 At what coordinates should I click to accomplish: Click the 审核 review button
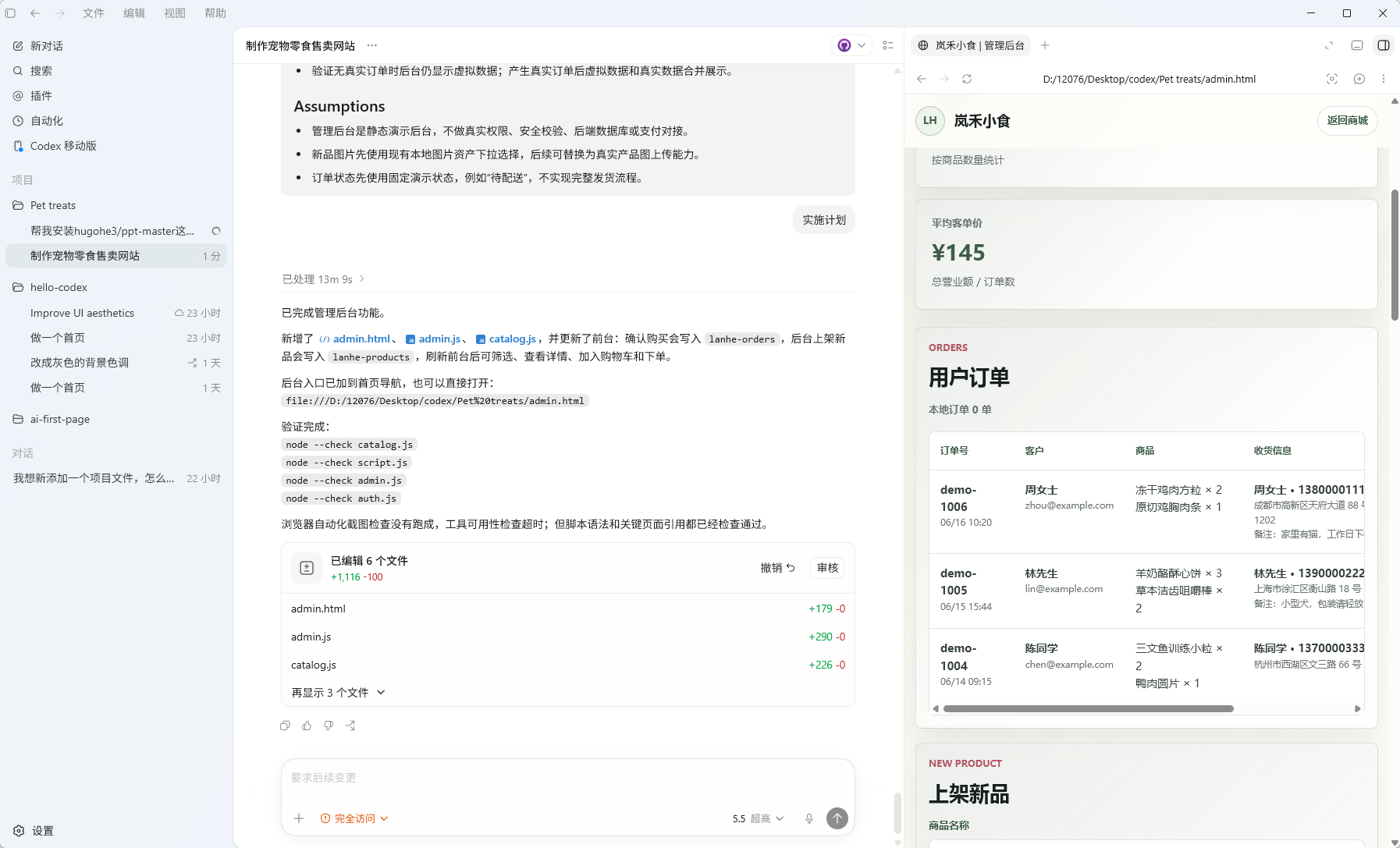click(827, 568)
